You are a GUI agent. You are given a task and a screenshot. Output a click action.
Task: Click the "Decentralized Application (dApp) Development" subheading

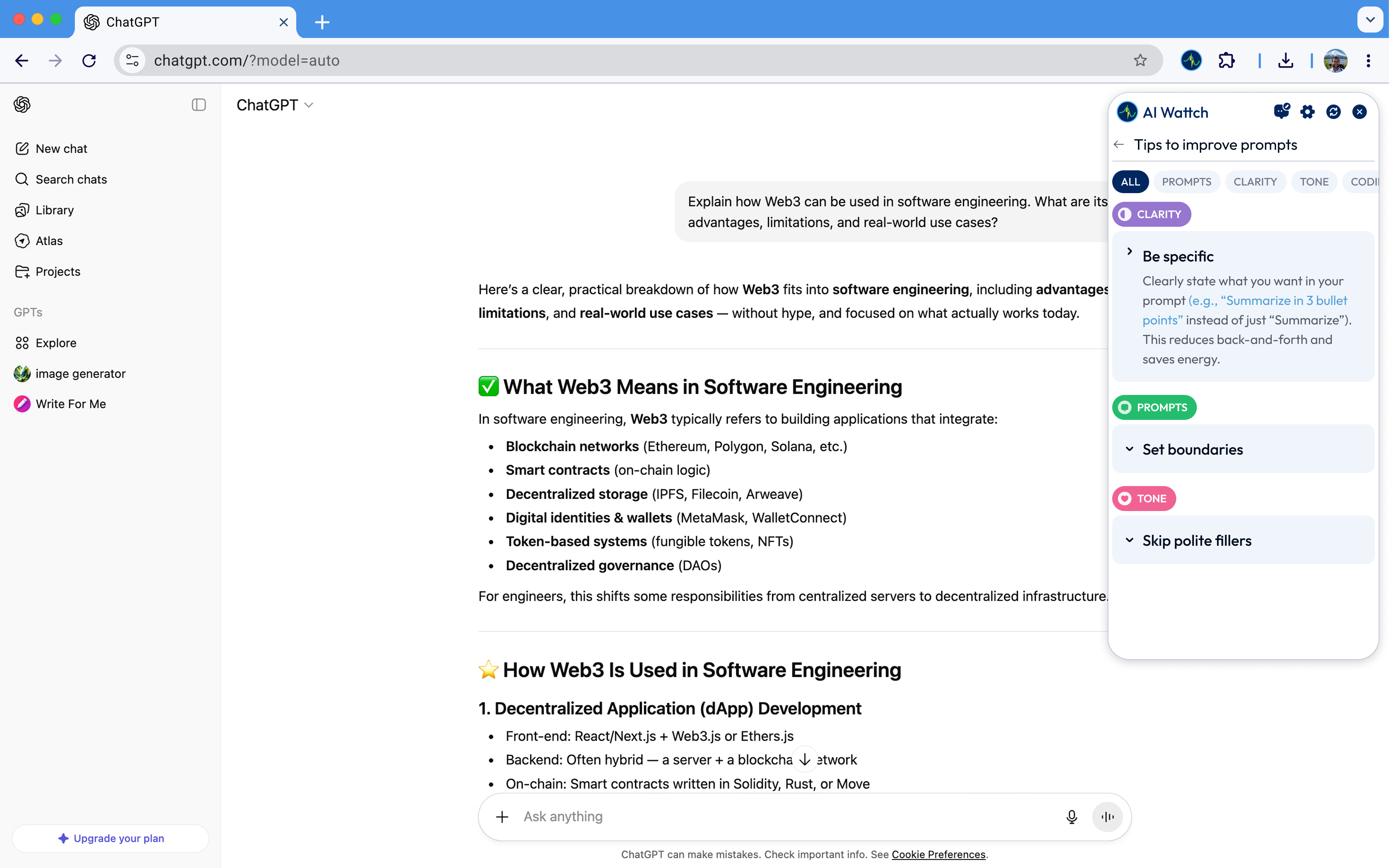click(677, 709)
